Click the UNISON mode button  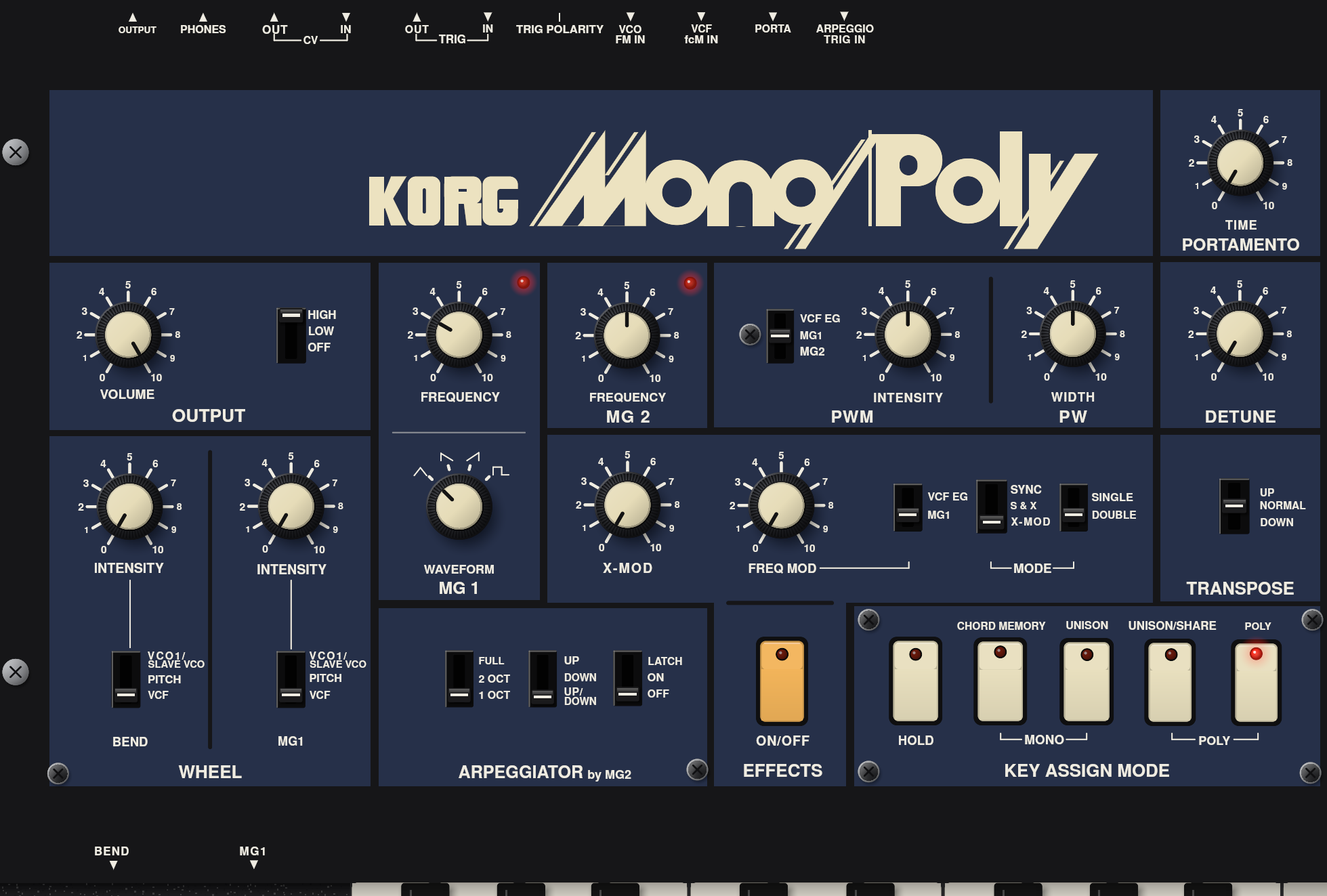pyautogui.click(x=1087, y=681)
